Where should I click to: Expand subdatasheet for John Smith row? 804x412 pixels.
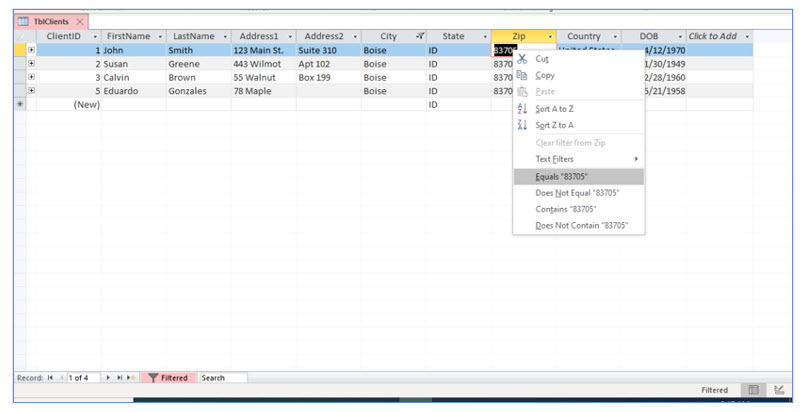click(31, 50)
